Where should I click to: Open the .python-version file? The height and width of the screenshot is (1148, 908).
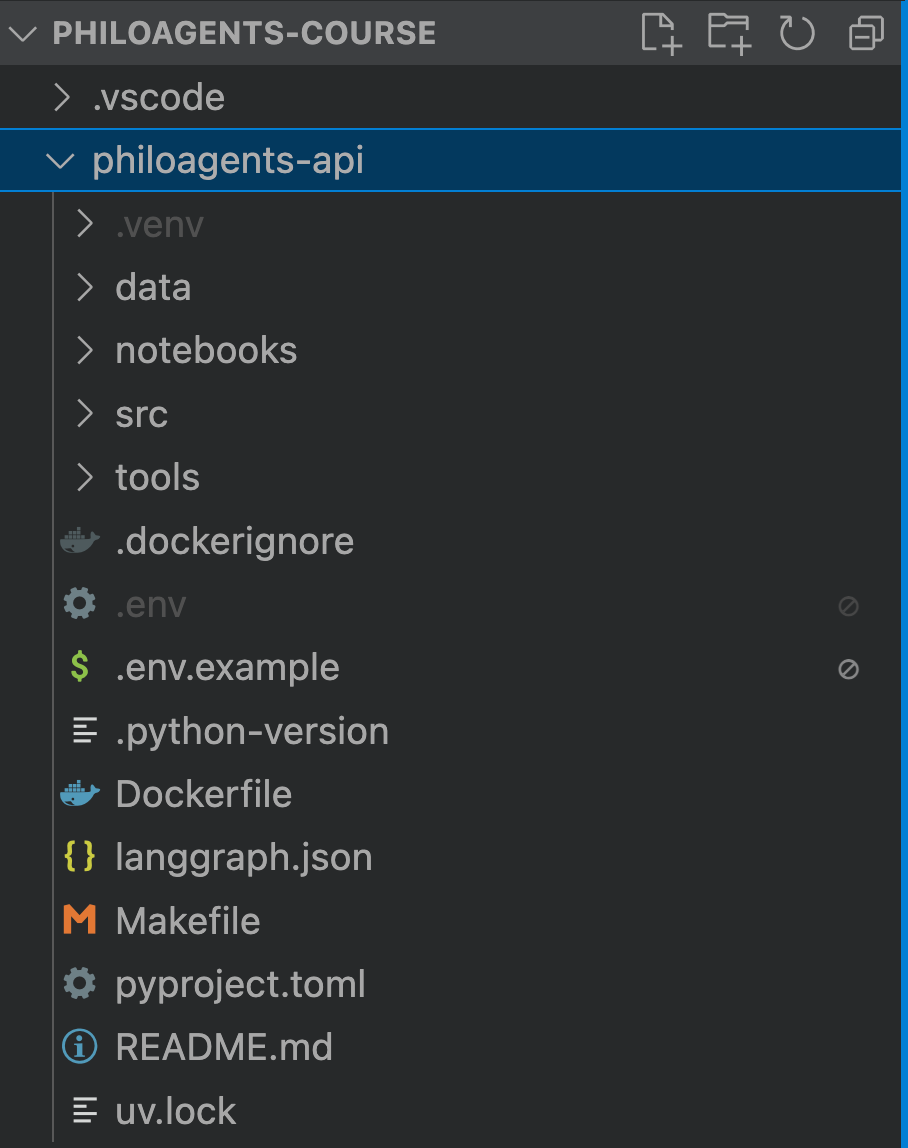point(252,731)
